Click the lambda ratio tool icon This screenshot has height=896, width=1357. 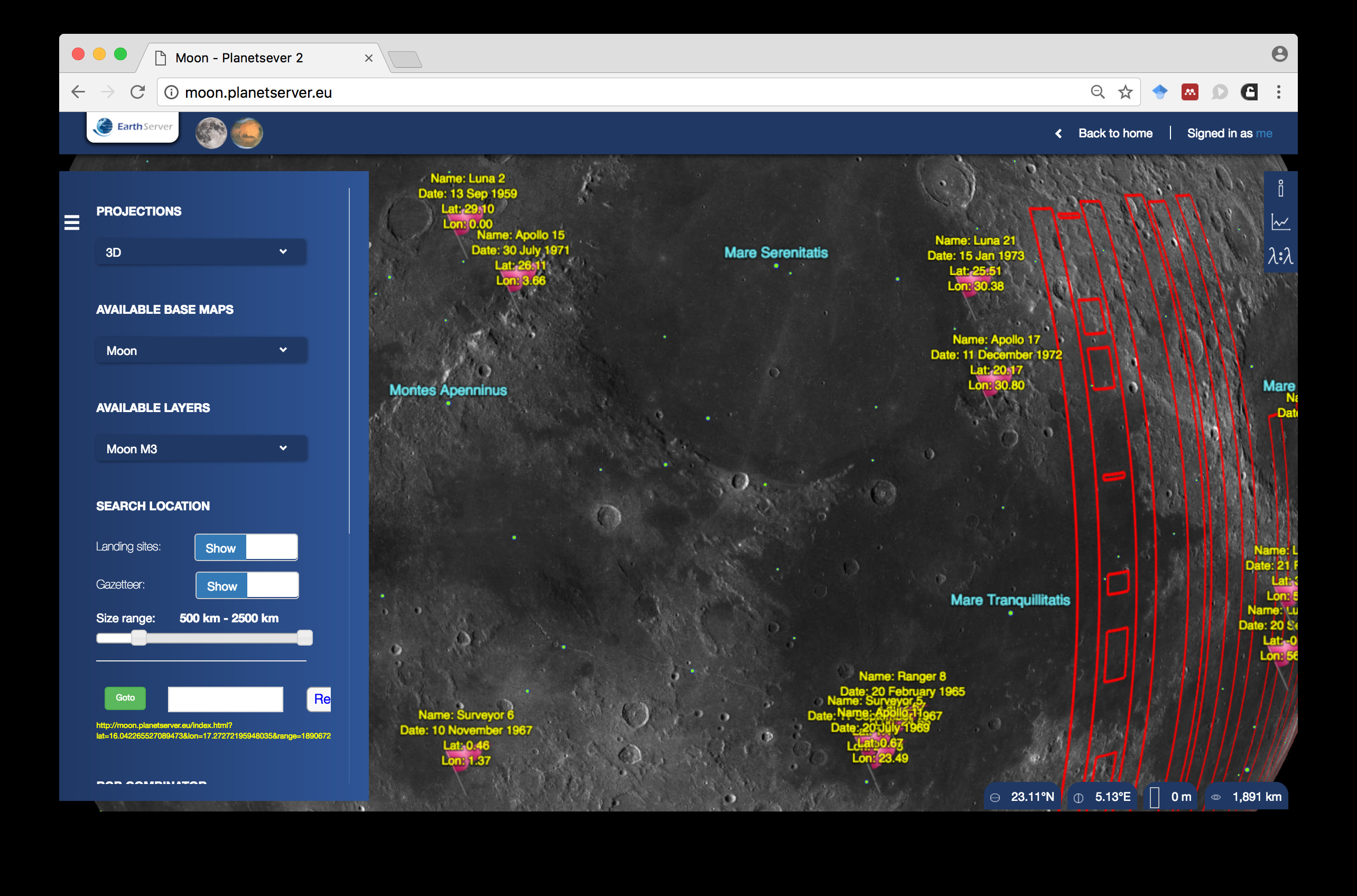coord(1280,255)
